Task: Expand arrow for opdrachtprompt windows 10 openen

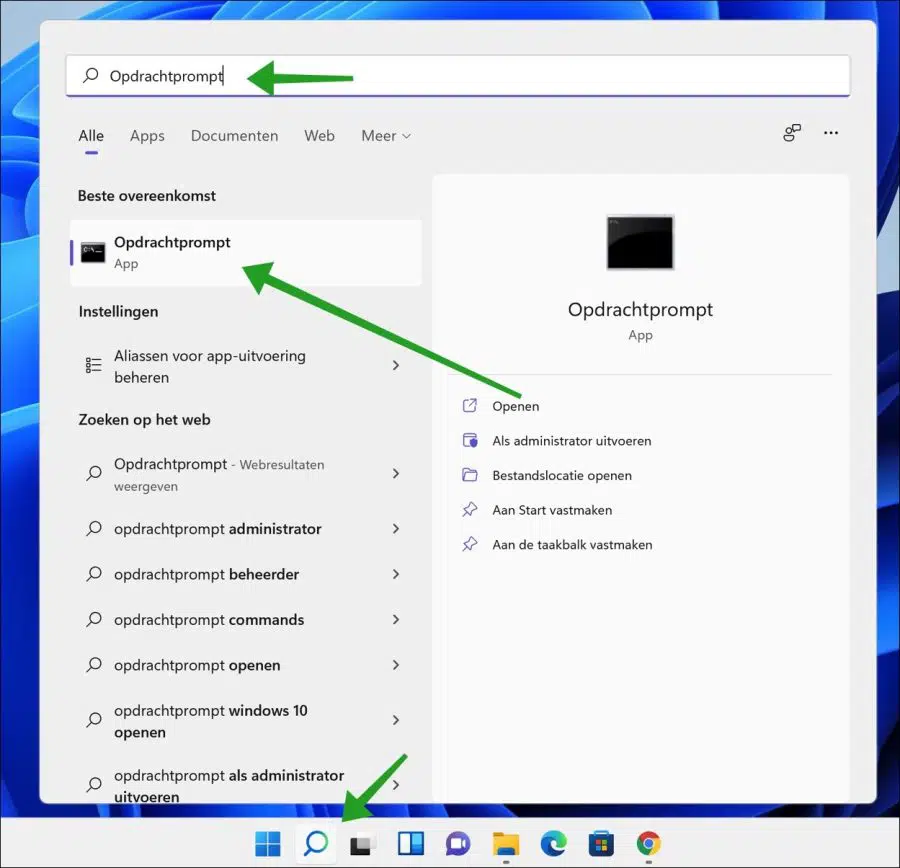Action: pyautogui.click(x=395, y=720)
